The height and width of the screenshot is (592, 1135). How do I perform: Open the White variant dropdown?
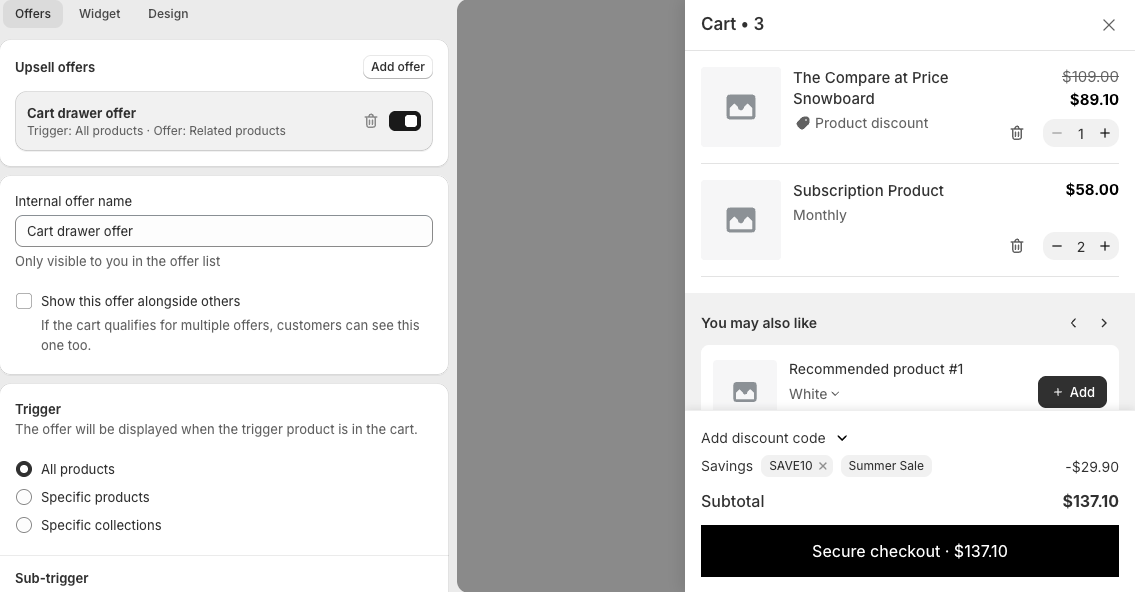tap(814, 394)
